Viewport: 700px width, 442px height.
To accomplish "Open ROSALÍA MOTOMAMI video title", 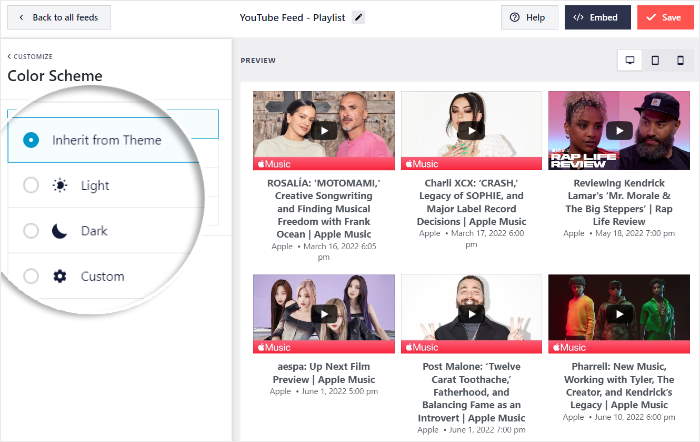I will [324, 208].
